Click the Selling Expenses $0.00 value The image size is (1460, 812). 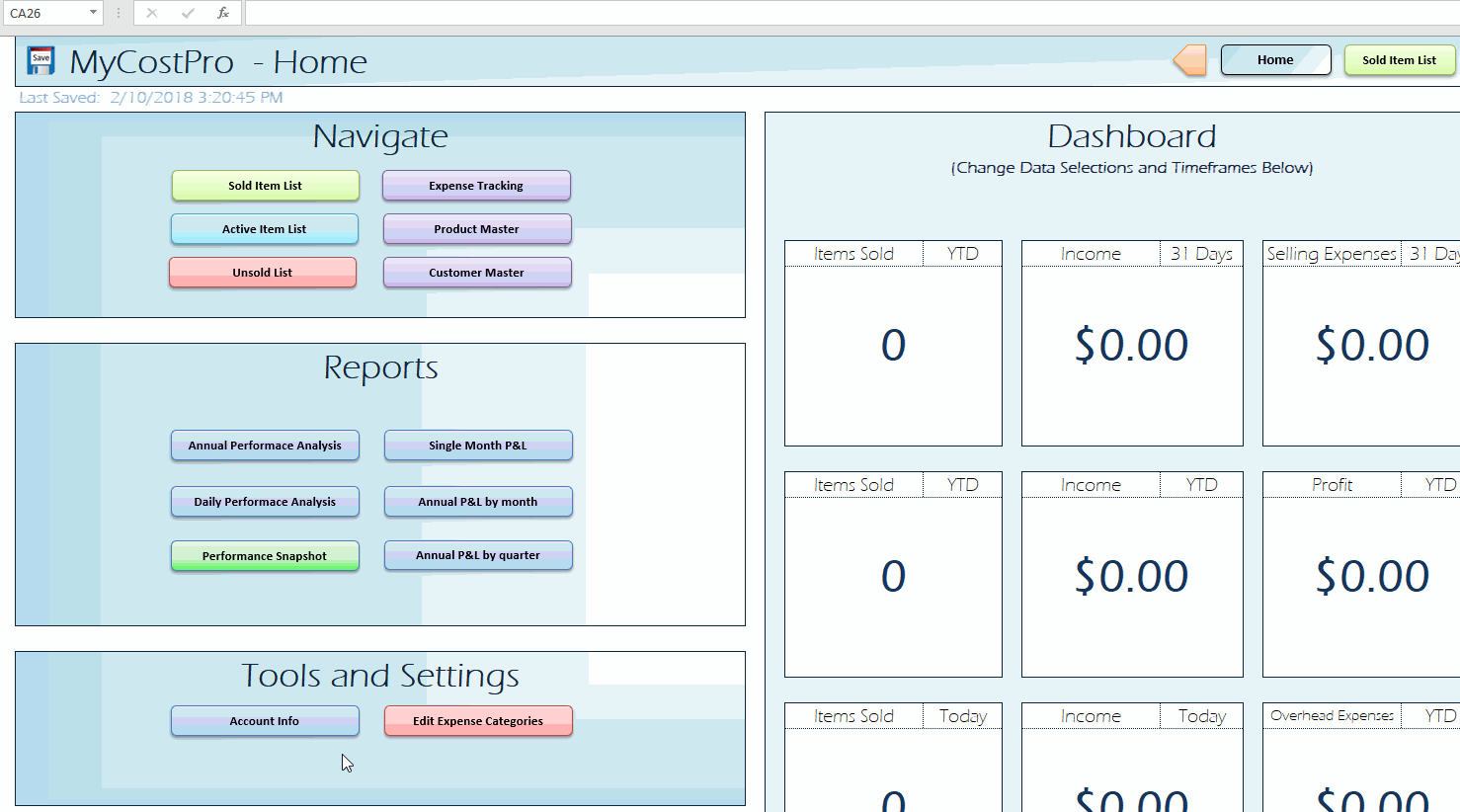click(x=1372, y=345)
